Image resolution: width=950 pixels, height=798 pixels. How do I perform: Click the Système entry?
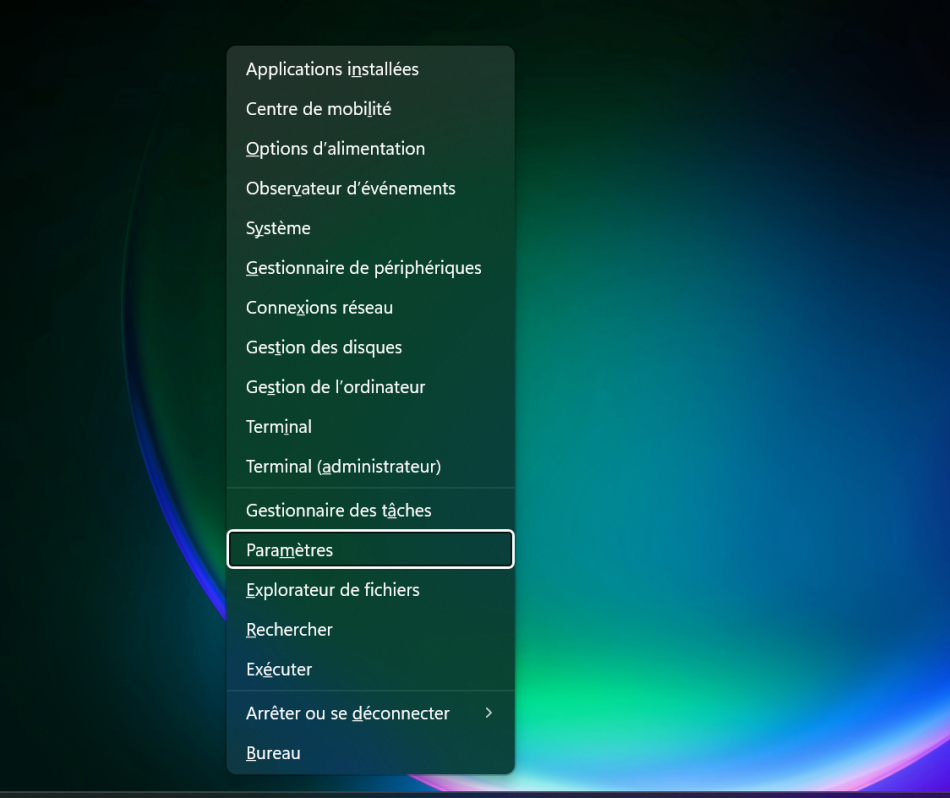pos(278,228)
